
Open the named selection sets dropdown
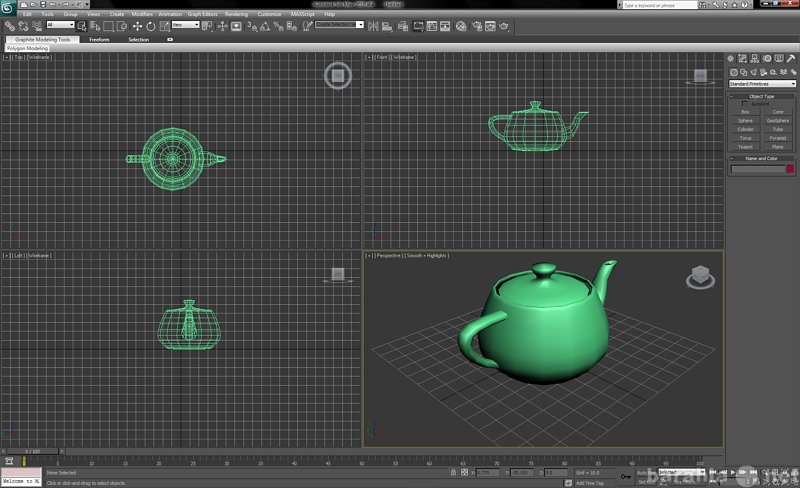pyautogui.click(x=339, y=25)
